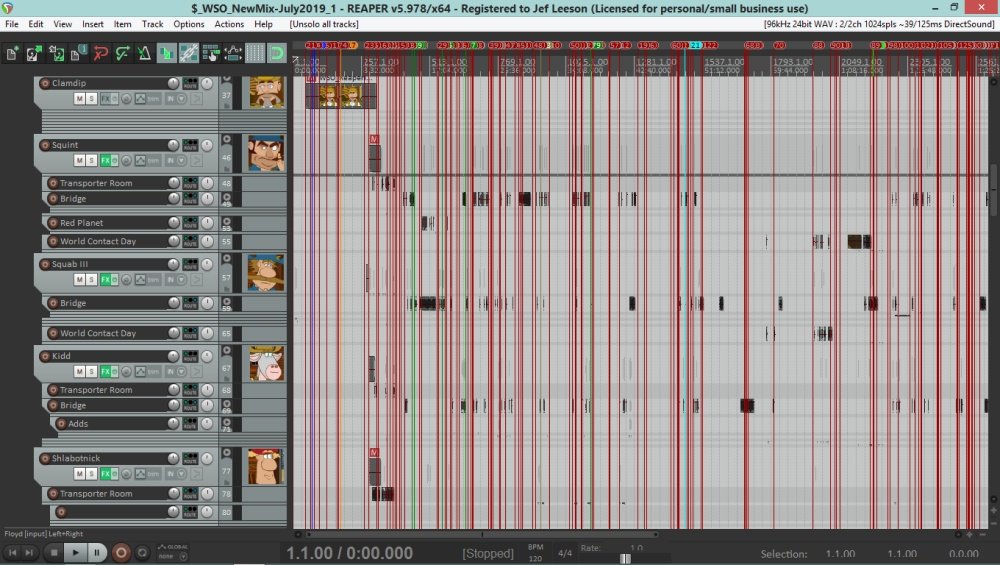This screenshot has width=1000, height=565.
Task: Toggle the Auto-crossfade toolbar icon
Action: point(166,53)
